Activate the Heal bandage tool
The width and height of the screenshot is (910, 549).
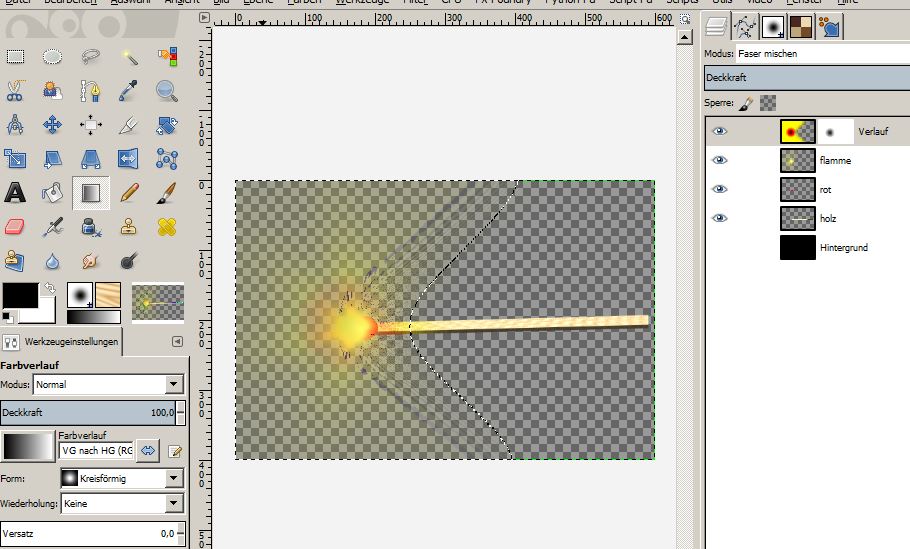[167, 227]
